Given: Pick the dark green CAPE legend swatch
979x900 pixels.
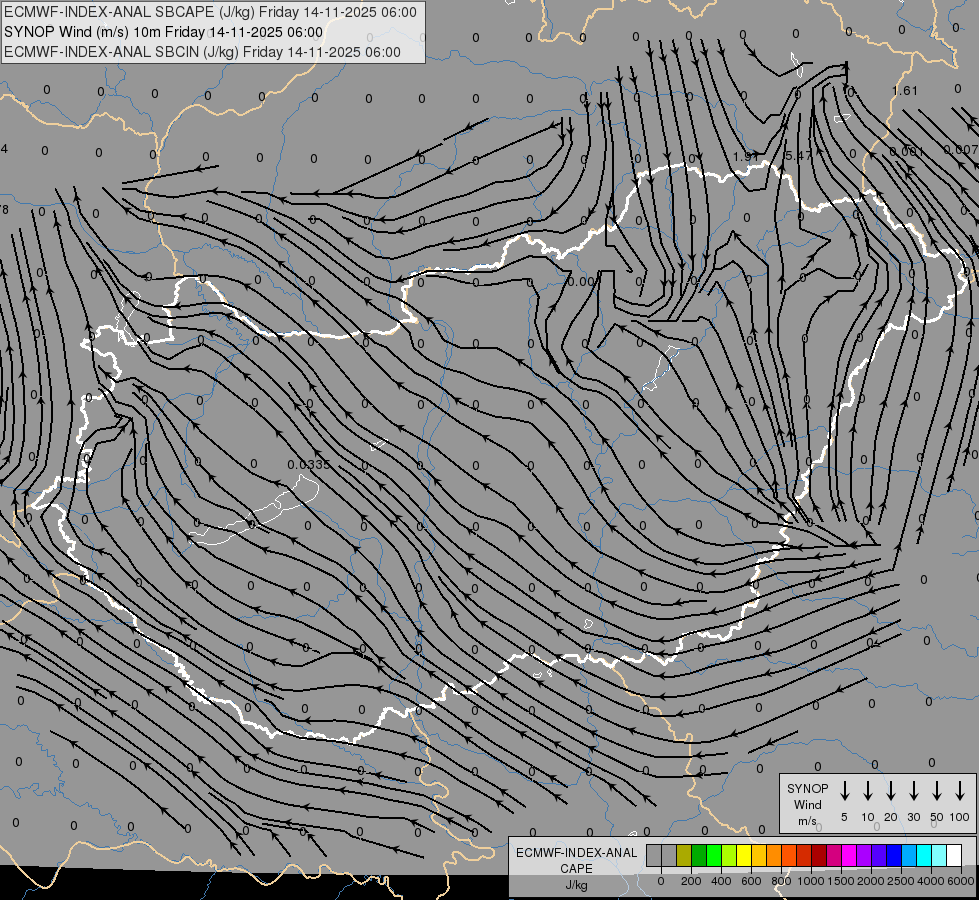Looking at the screenshot, I should 699,855.
